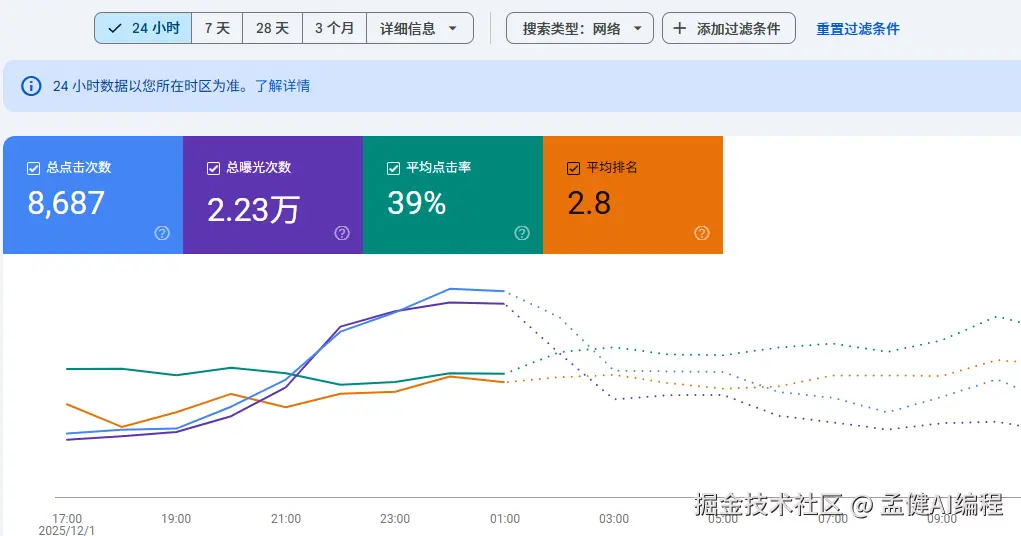Choose the 3 个月 date range
This screenshot has height=536, width=1021.
click(x=334, y=28)
